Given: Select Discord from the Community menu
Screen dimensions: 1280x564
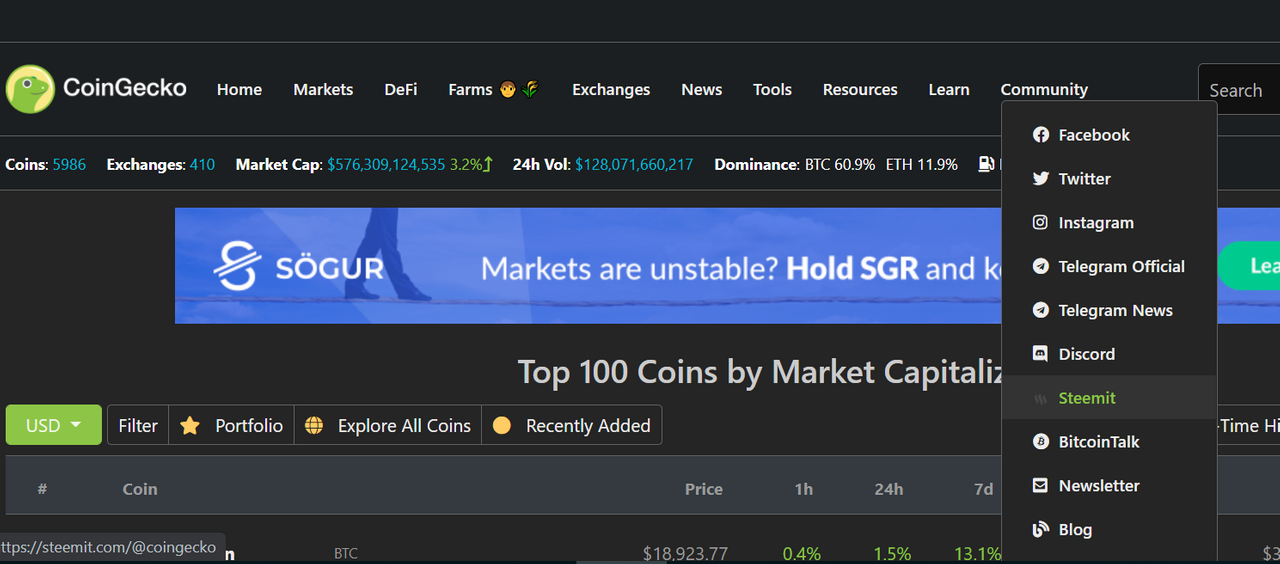Looking at the screenshot, I should [x=1109, y=354].
